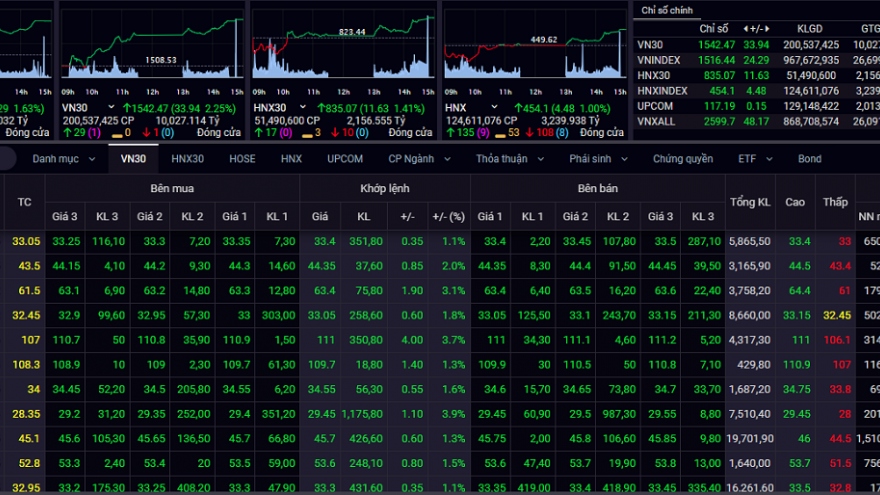Select the Bond tab

(809, 158)
